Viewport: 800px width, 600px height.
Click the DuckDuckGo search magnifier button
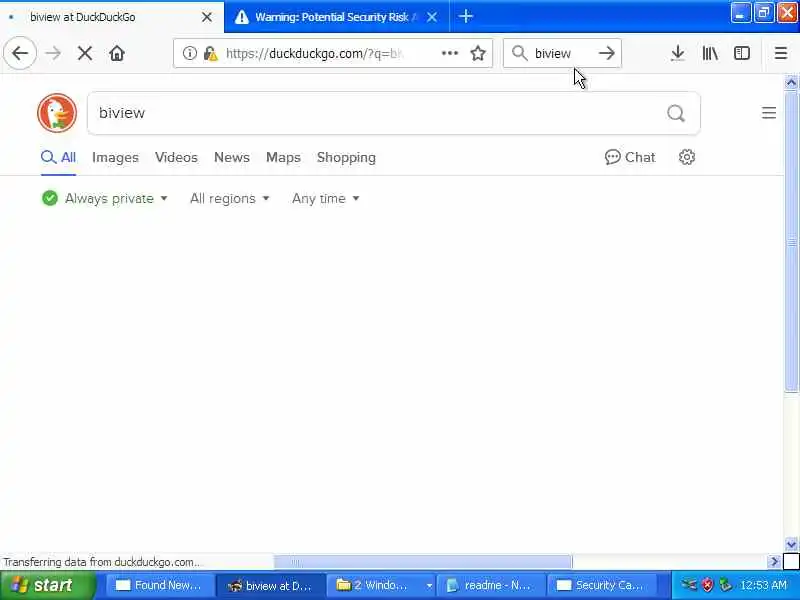pos(676,113)
